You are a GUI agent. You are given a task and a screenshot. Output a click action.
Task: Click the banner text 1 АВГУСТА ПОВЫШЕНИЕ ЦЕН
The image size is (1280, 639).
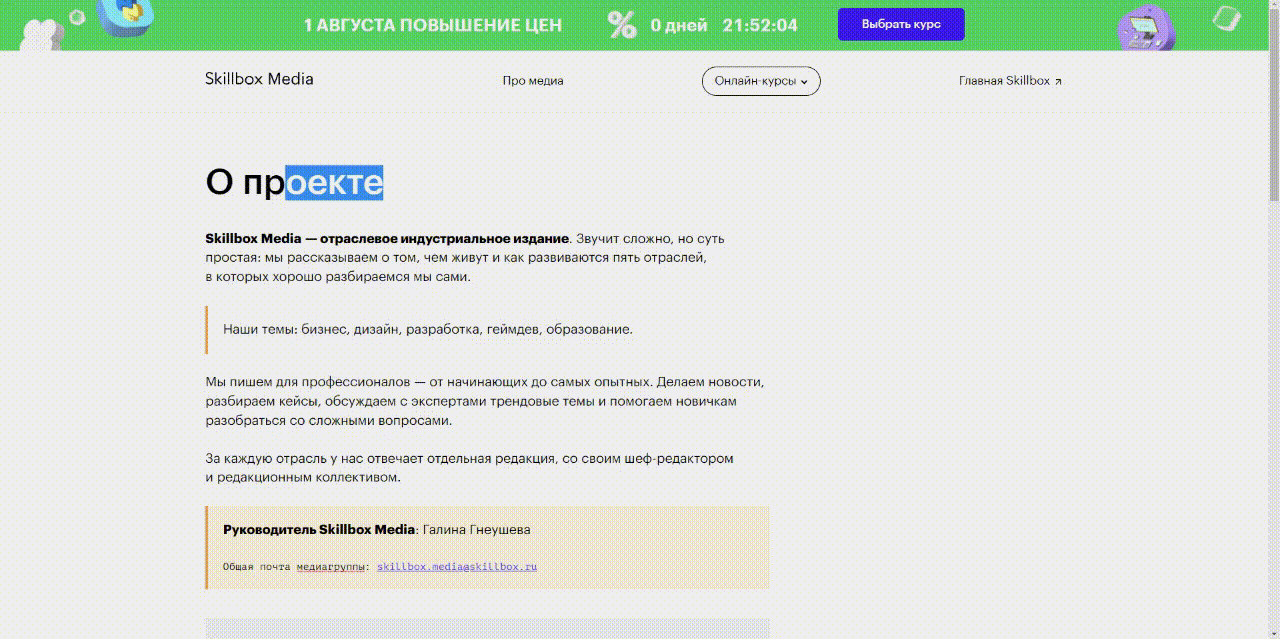tap(433, 25)
